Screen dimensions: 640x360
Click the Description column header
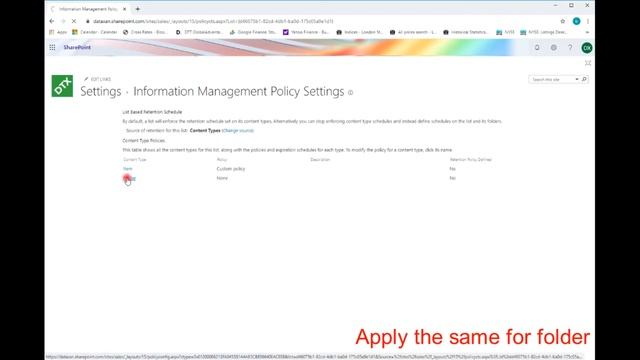320,160
